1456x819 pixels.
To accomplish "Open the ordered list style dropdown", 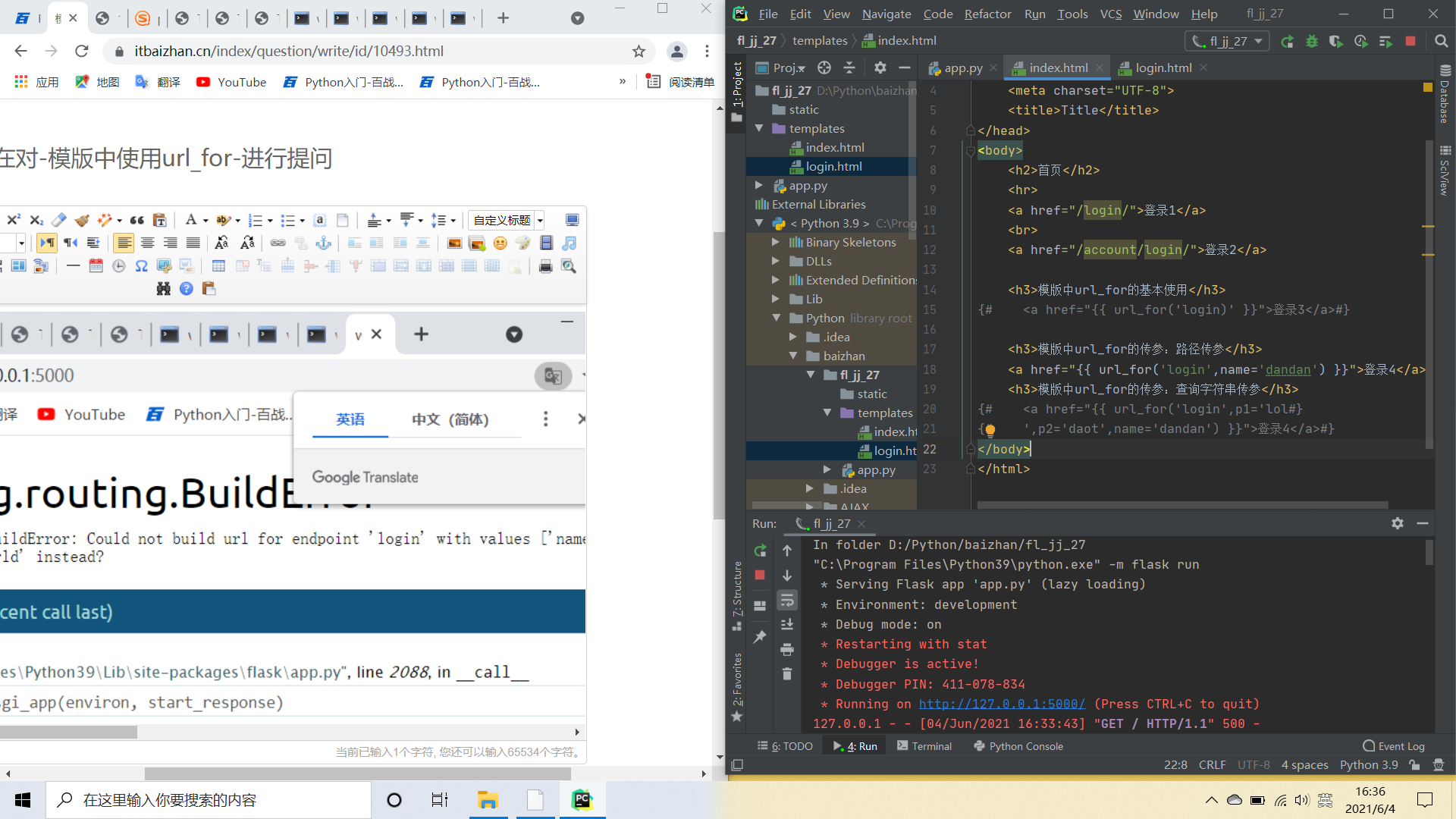I will coord(270,221).
